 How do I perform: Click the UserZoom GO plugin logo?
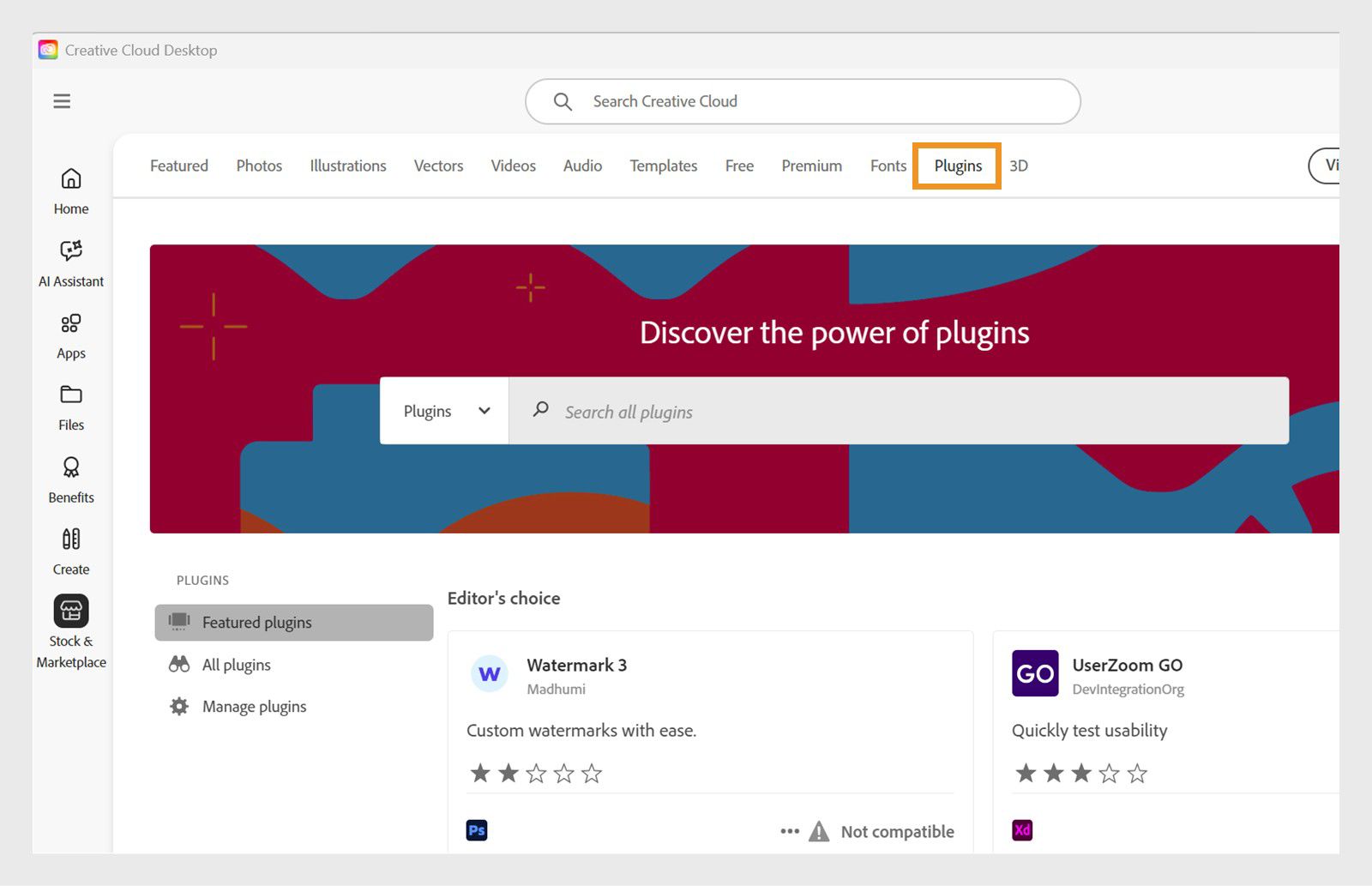(1035, 673)
